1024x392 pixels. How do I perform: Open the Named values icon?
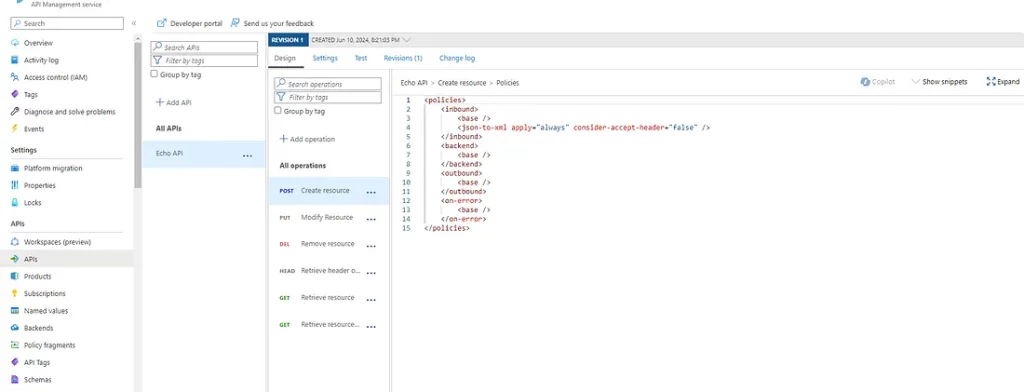click(x=15, y=311)
